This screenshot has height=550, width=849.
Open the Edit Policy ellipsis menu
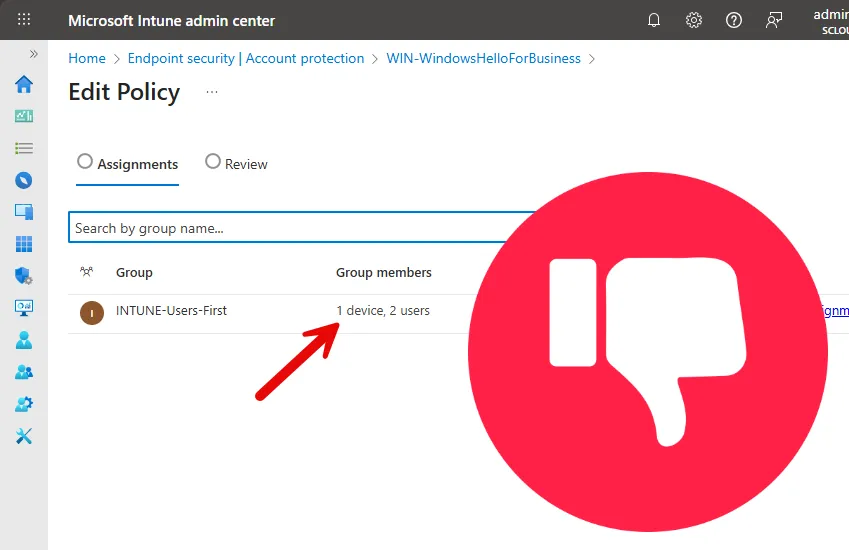[212, 92]
